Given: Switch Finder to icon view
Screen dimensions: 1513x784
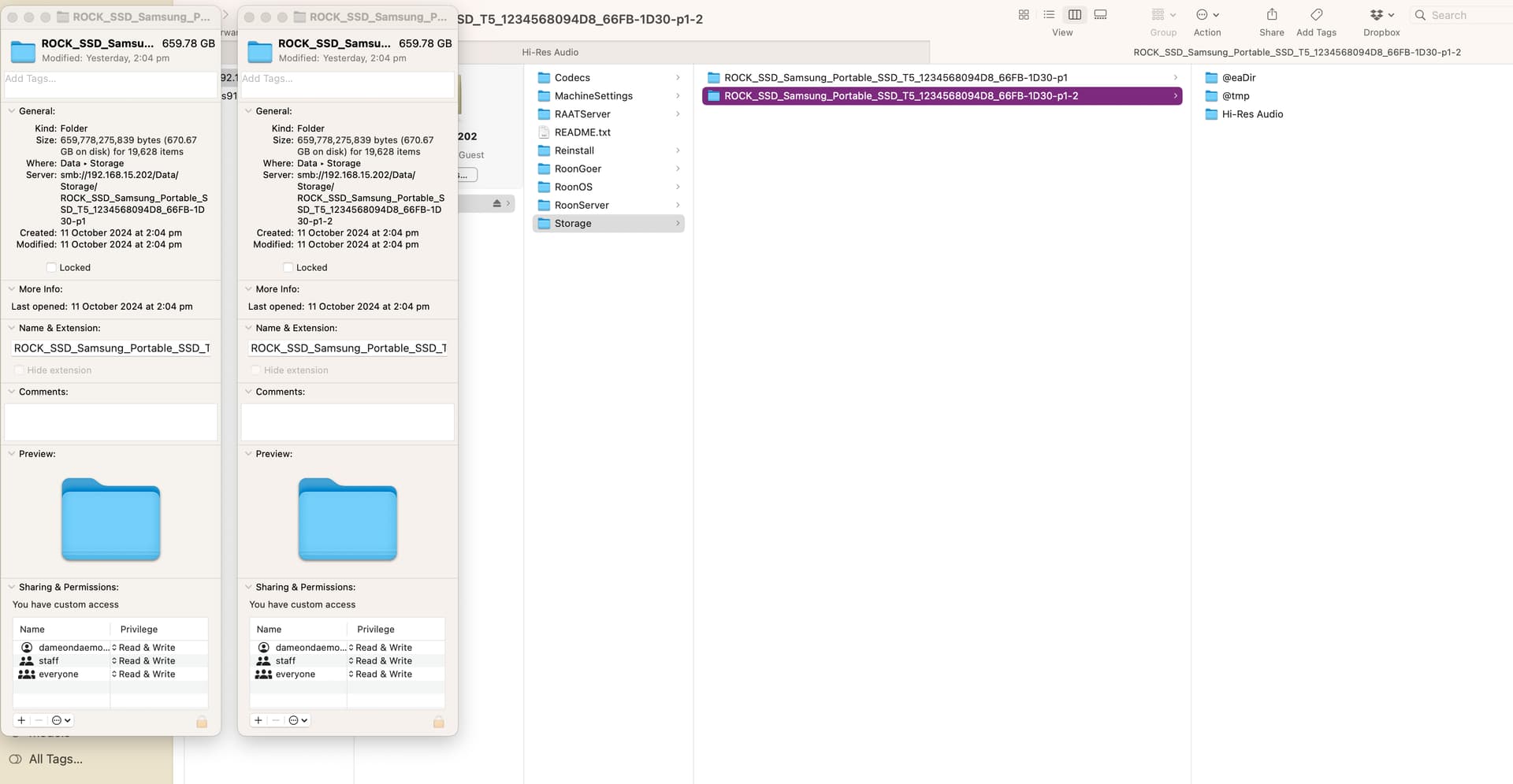Looking at the screenshot, I should [x=1024, y=15].
